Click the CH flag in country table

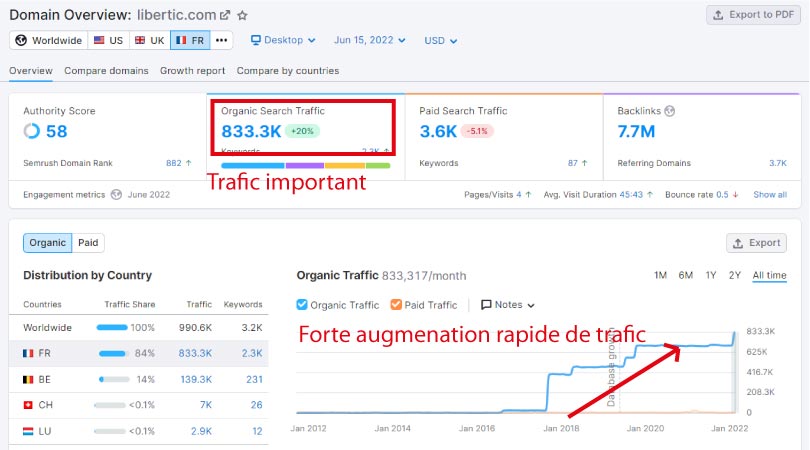coord(28,405)
